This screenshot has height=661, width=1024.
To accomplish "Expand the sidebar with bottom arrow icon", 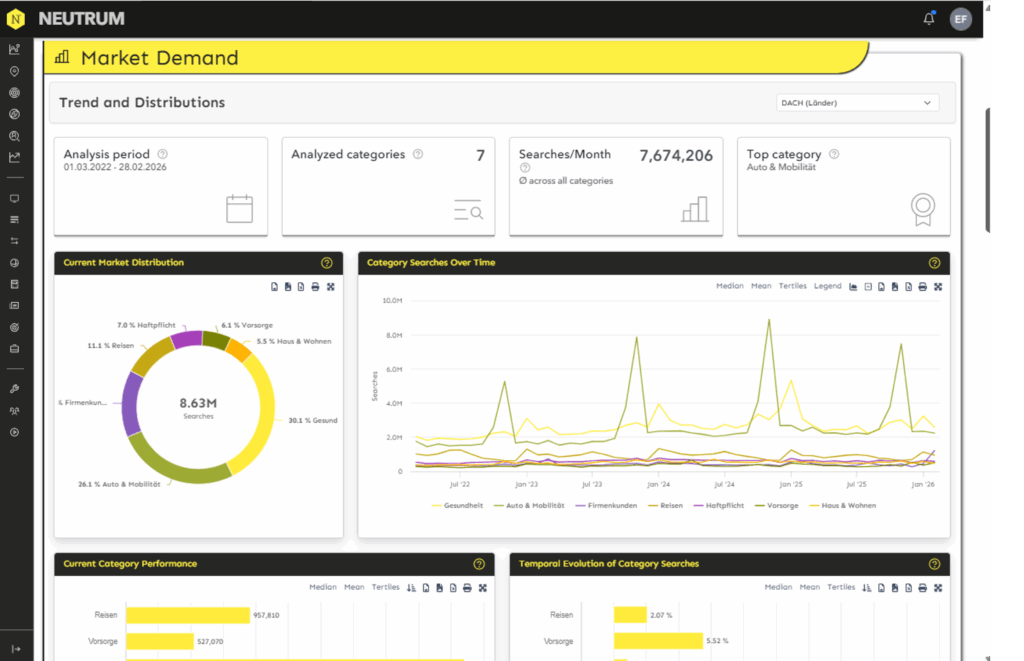I will [x=14, y=649].
